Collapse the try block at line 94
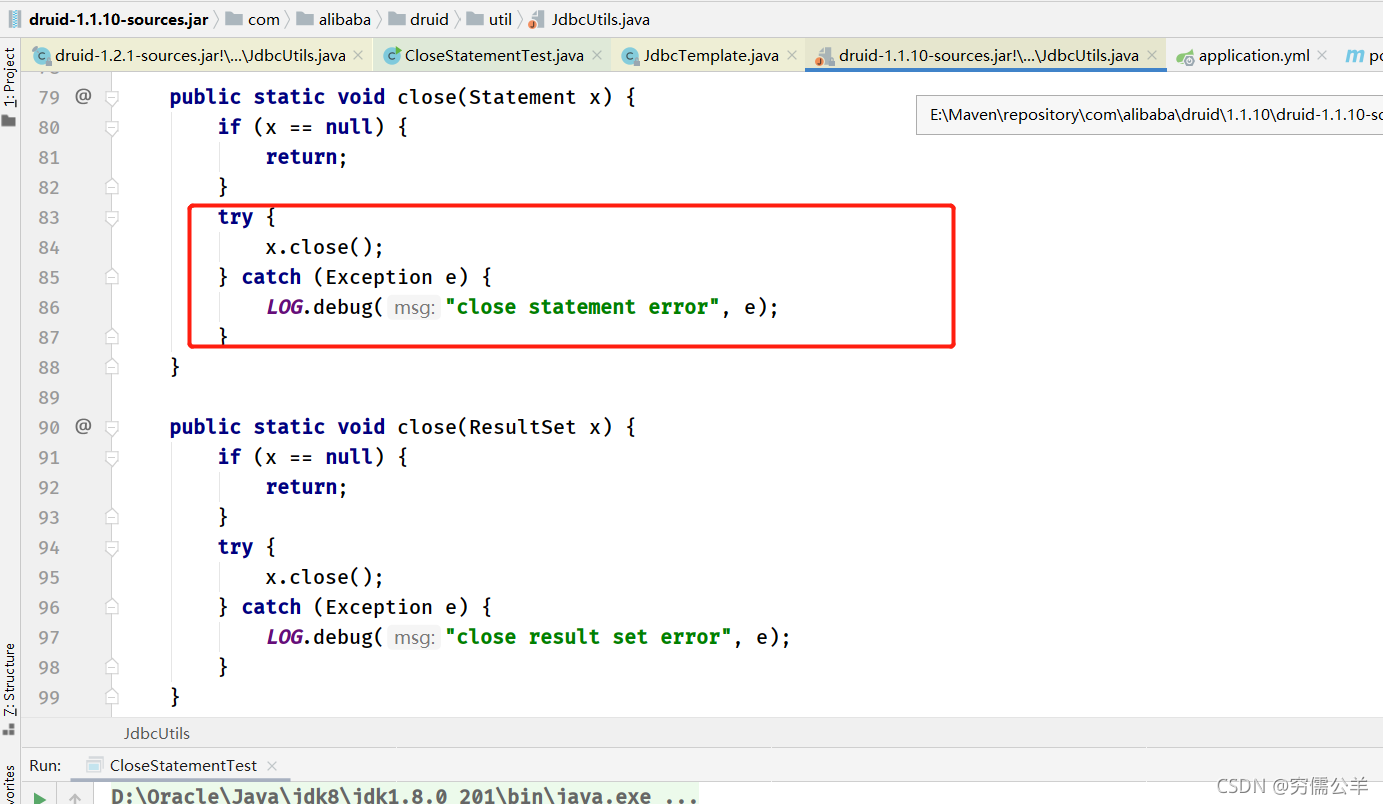 pos(112,547)
